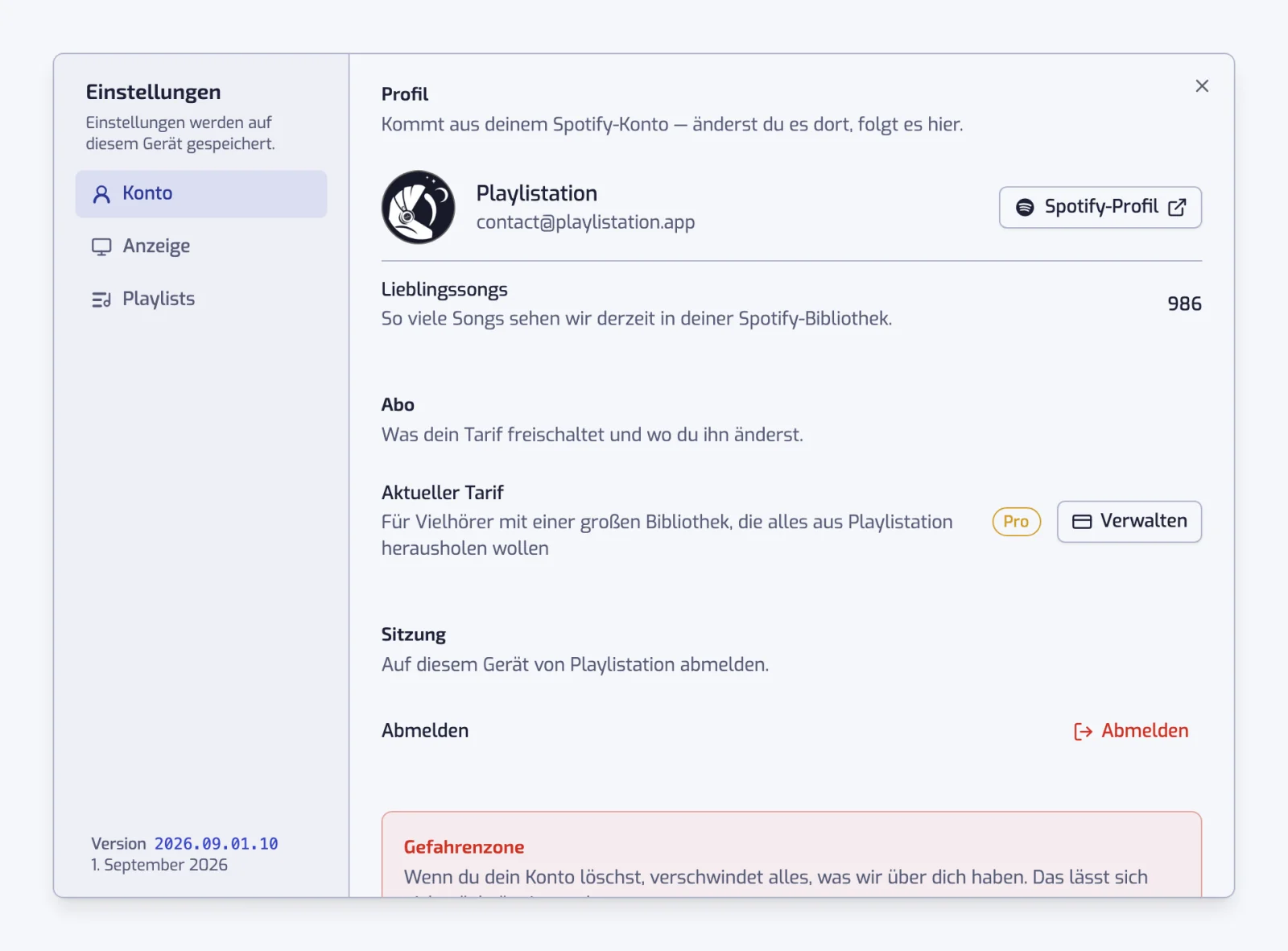The width and height of the screenshot is (1288, 951).
Task: Click the Sitzung section heading
Action: [x=413, y=635]
